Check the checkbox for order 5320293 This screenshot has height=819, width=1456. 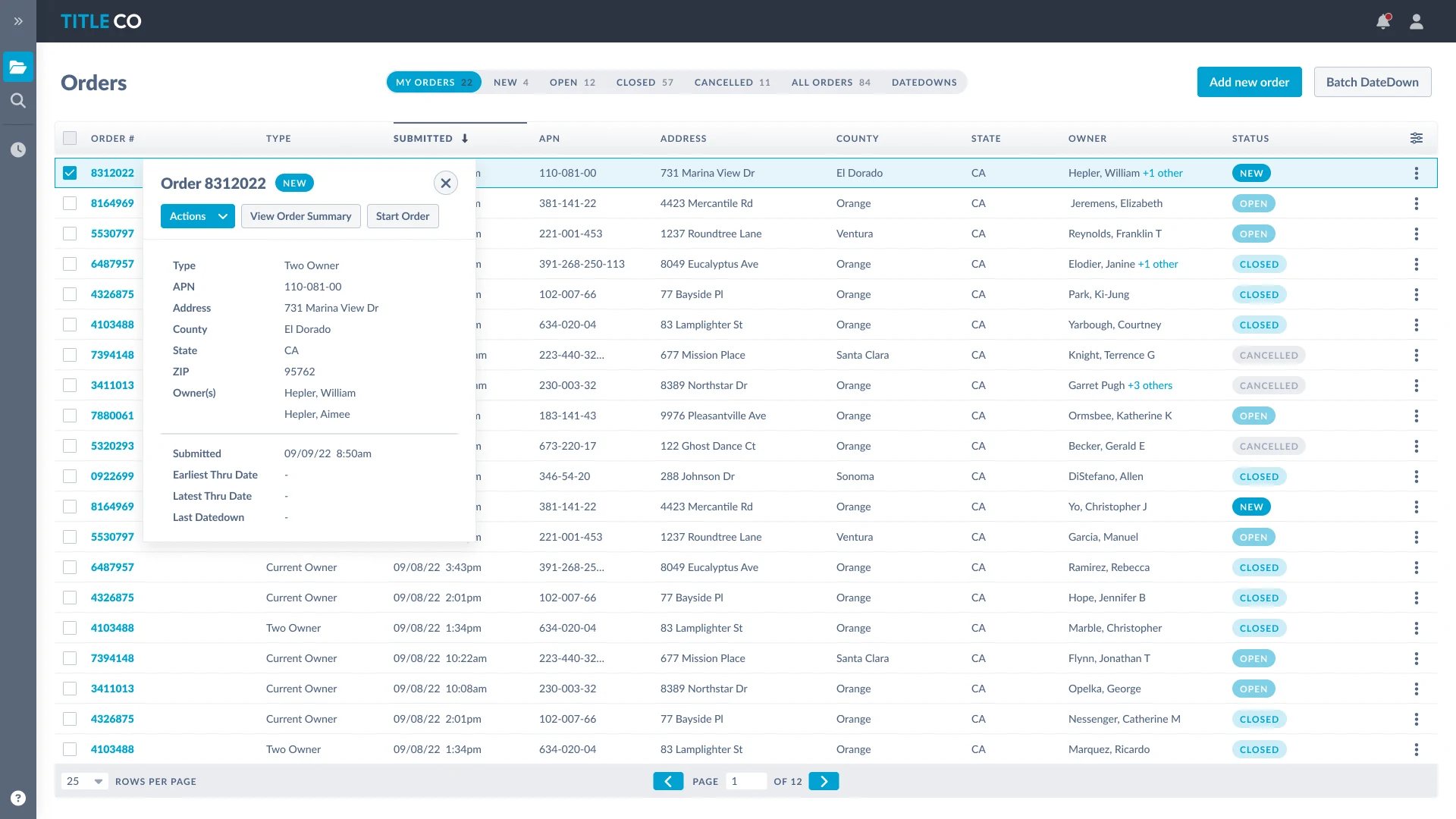click(x=70, y=446)
